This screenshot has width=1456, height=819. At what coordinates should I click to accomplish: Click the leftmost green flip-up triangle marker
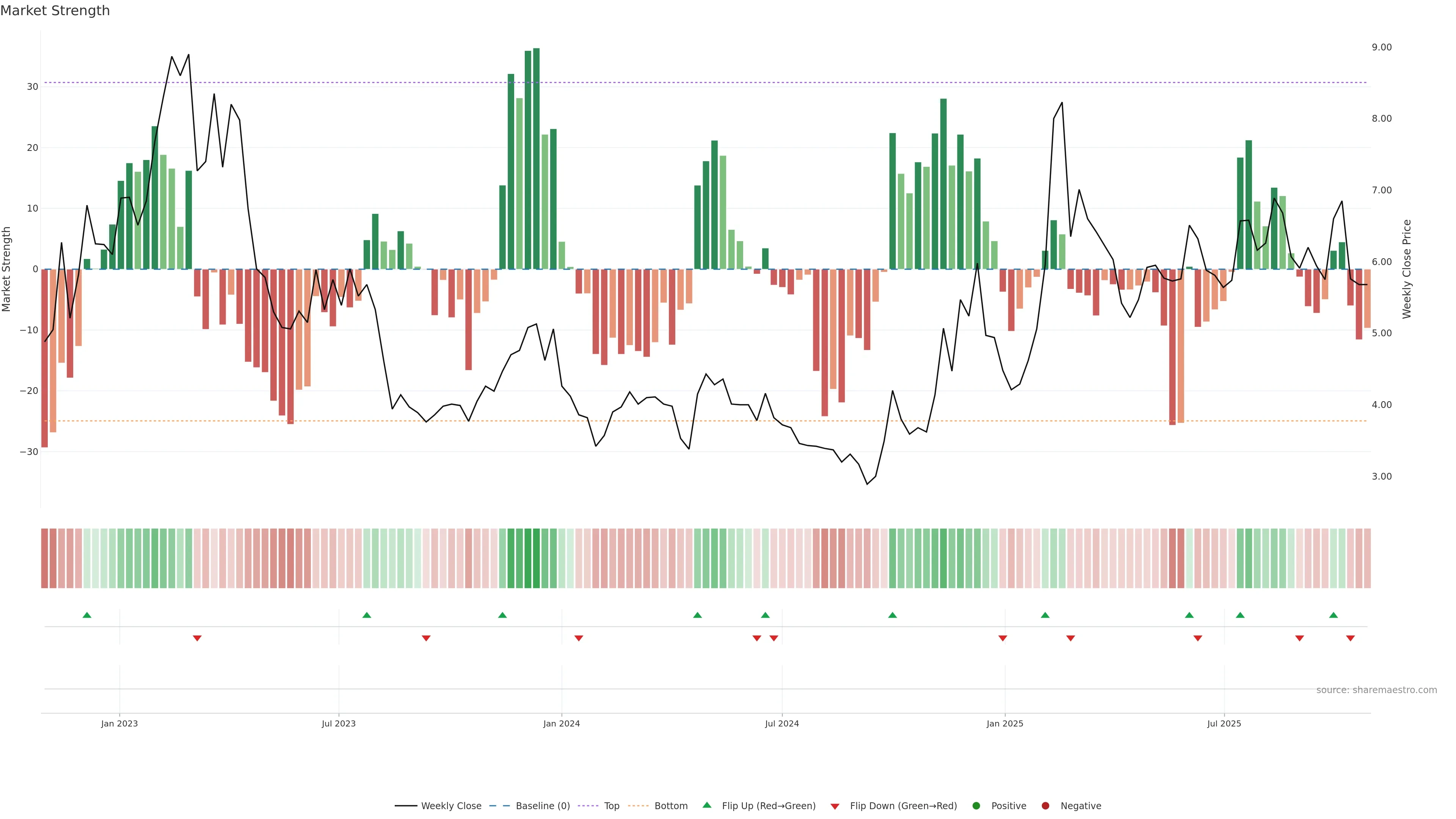87,615
